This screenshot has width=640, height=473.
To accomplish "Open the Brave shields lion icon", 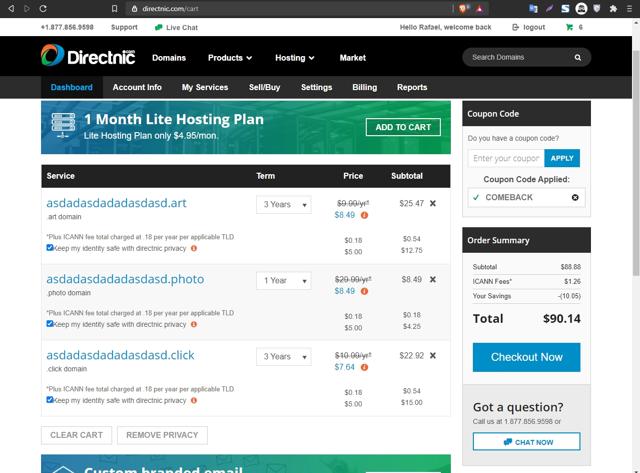I will [463, 9].
